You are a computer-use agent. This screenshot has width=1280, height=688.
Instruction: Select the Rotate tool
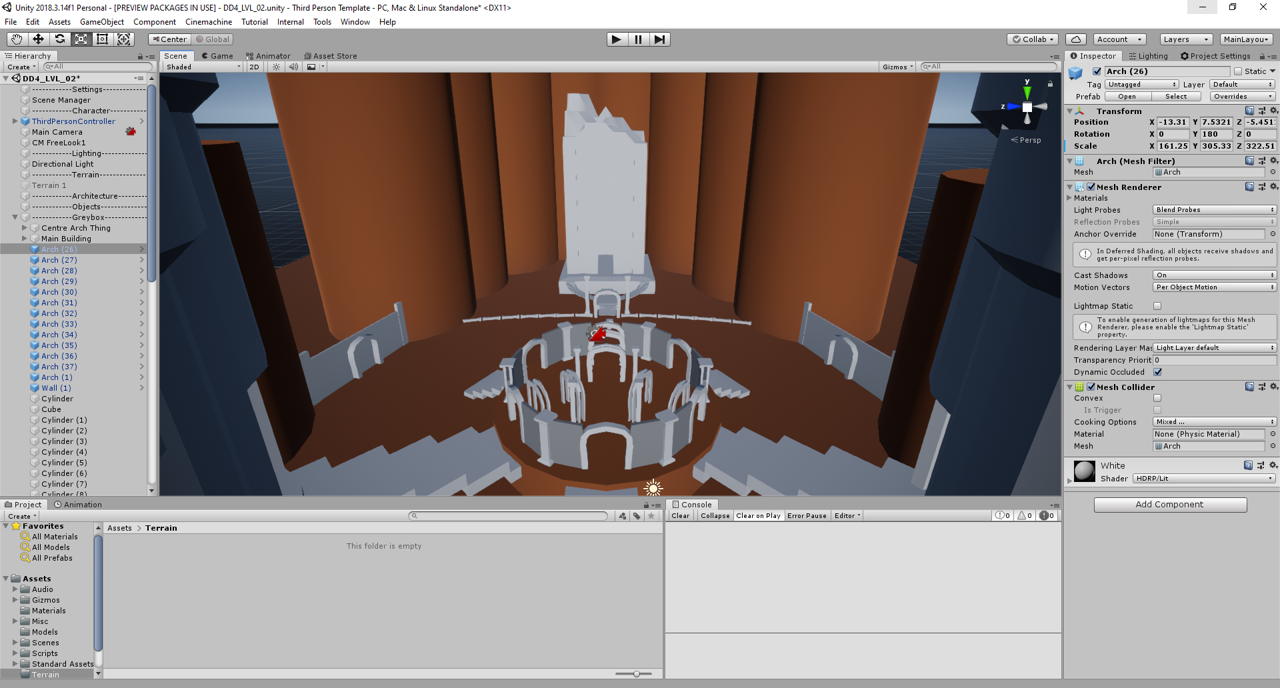click(x=60, y=39)
